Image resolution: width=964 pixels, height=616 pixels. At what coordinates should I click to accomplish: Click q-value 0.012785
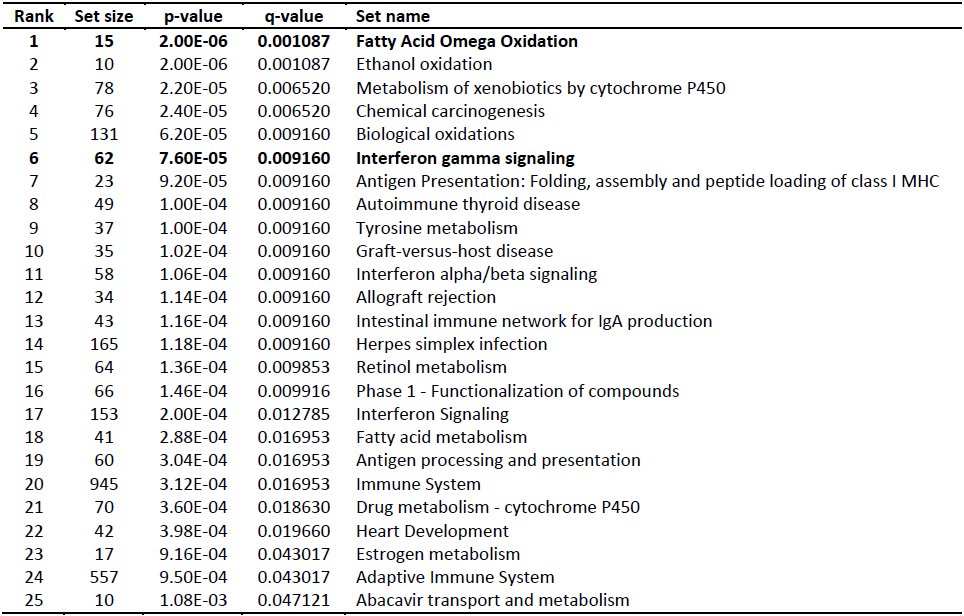pyautogui.click(x=294, y=414)
